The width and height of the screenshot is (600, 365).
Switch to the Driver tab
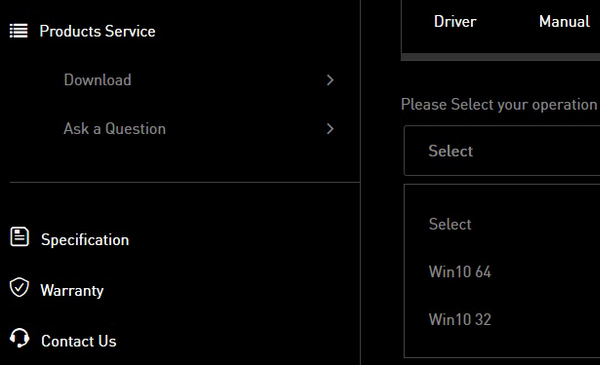click(455, 21)
